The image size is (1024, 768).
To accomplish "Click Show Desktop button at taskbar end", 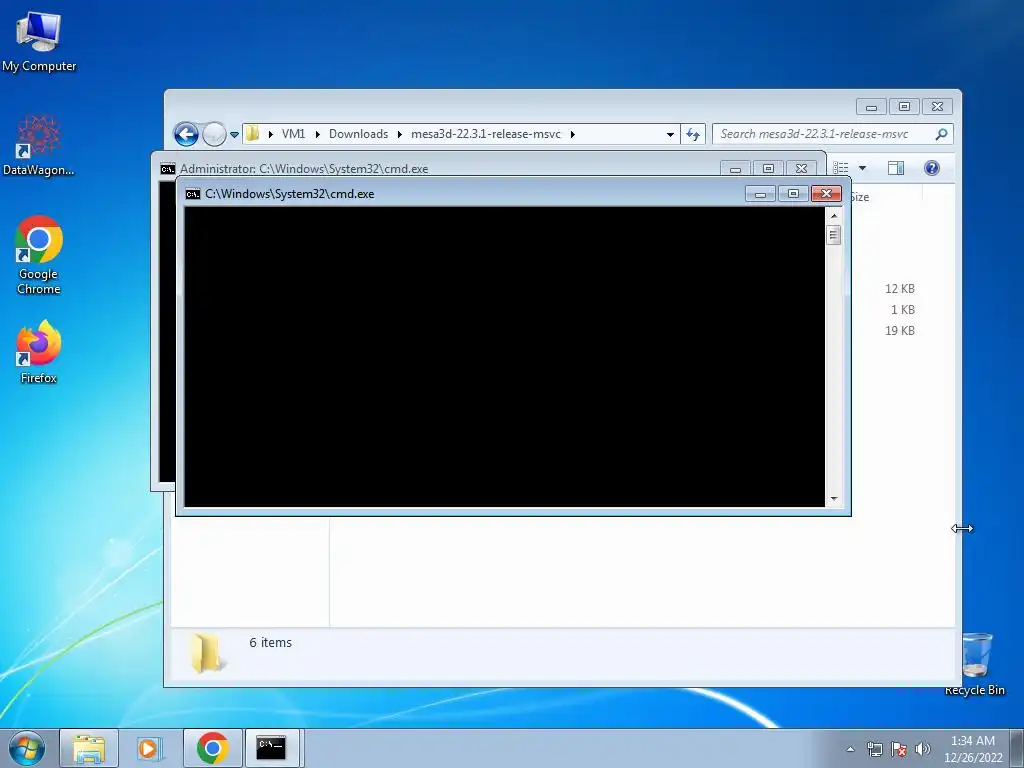I will 1017,748.
